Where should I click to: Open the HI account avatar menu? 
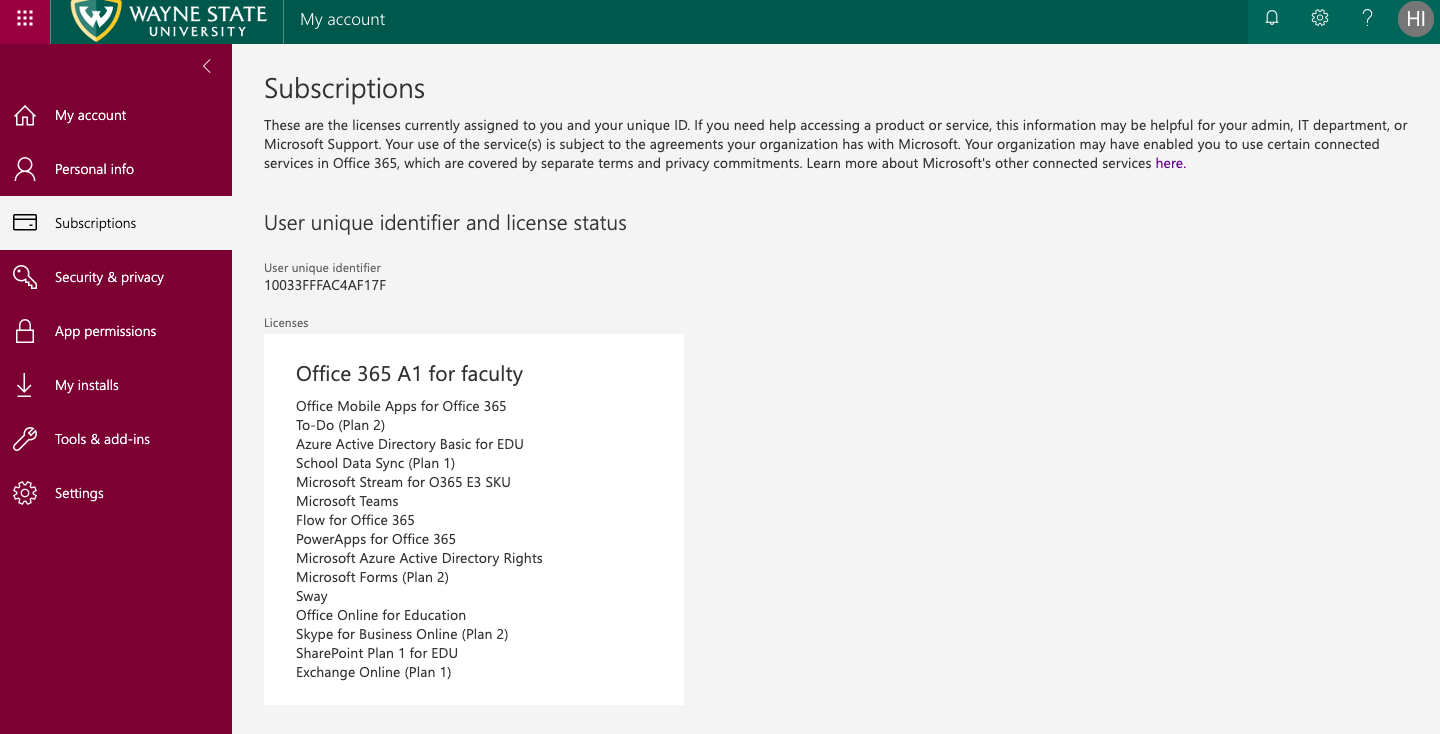coord(1416,19)
